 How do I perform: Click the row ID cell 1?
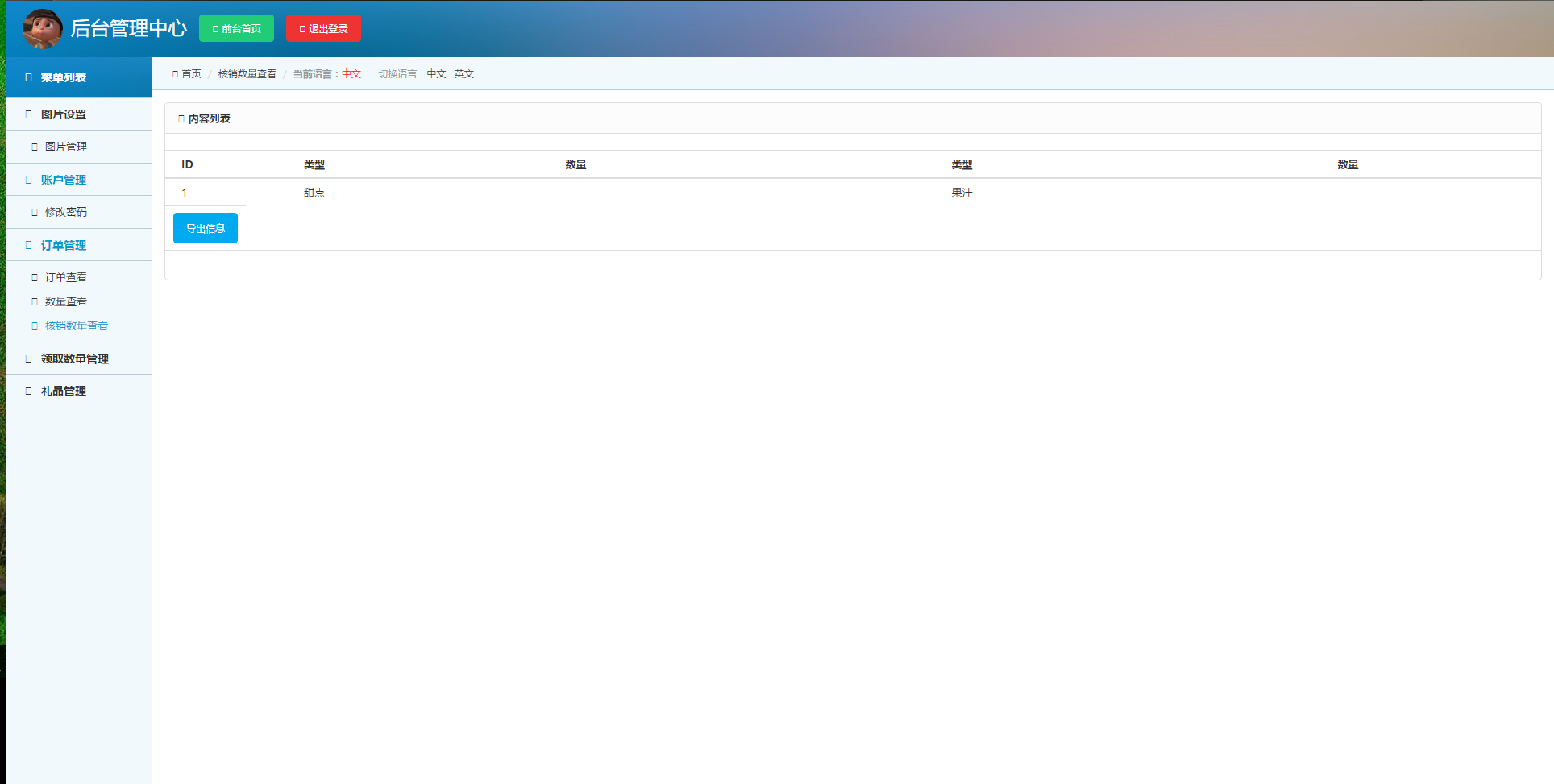click(185, 193)
